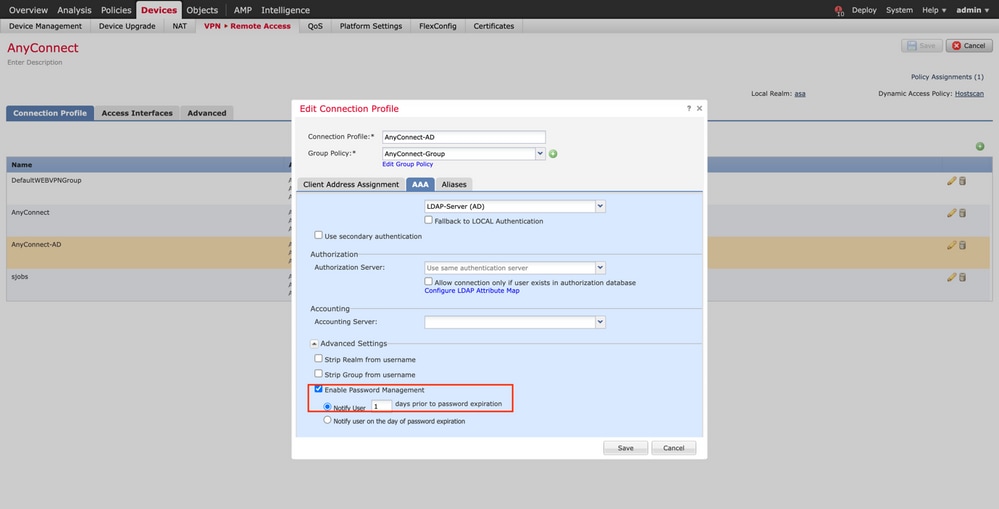This screenshot has width=999, height=509.
Task: Click the page-level Save button
Action: [x=921, y=46]
